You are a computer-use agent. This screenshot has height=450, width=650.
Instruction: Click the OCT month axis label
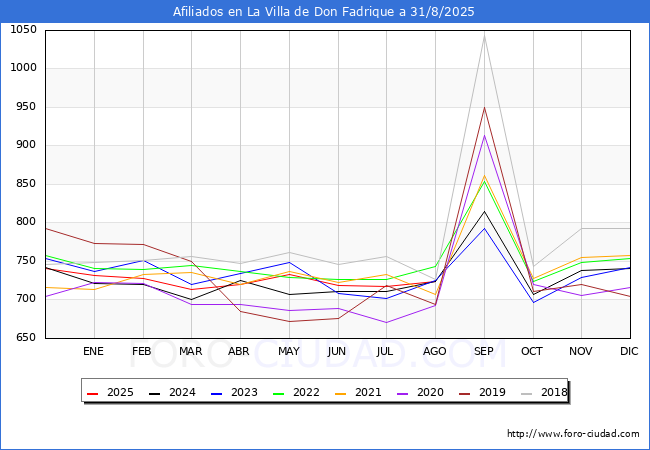(532, 351)
